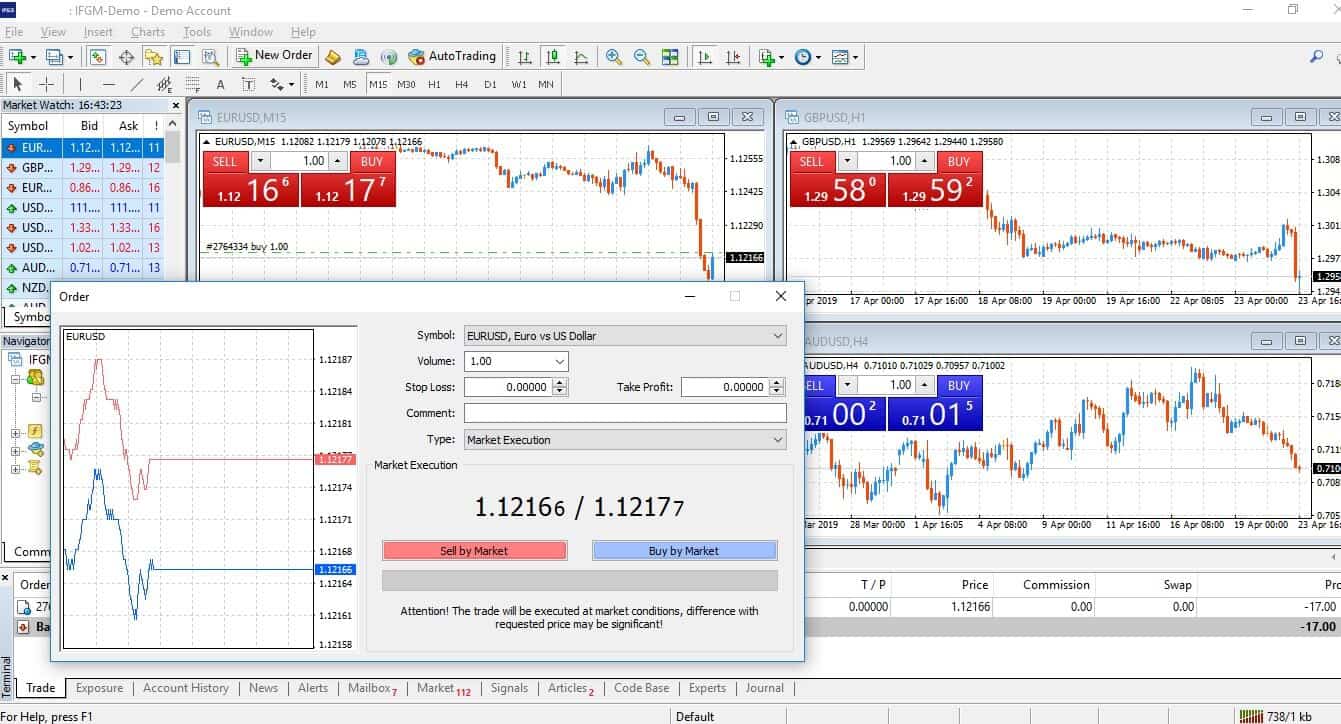Select the M30 timeframe button
The image size is (1341, 724).
[406, 84]
